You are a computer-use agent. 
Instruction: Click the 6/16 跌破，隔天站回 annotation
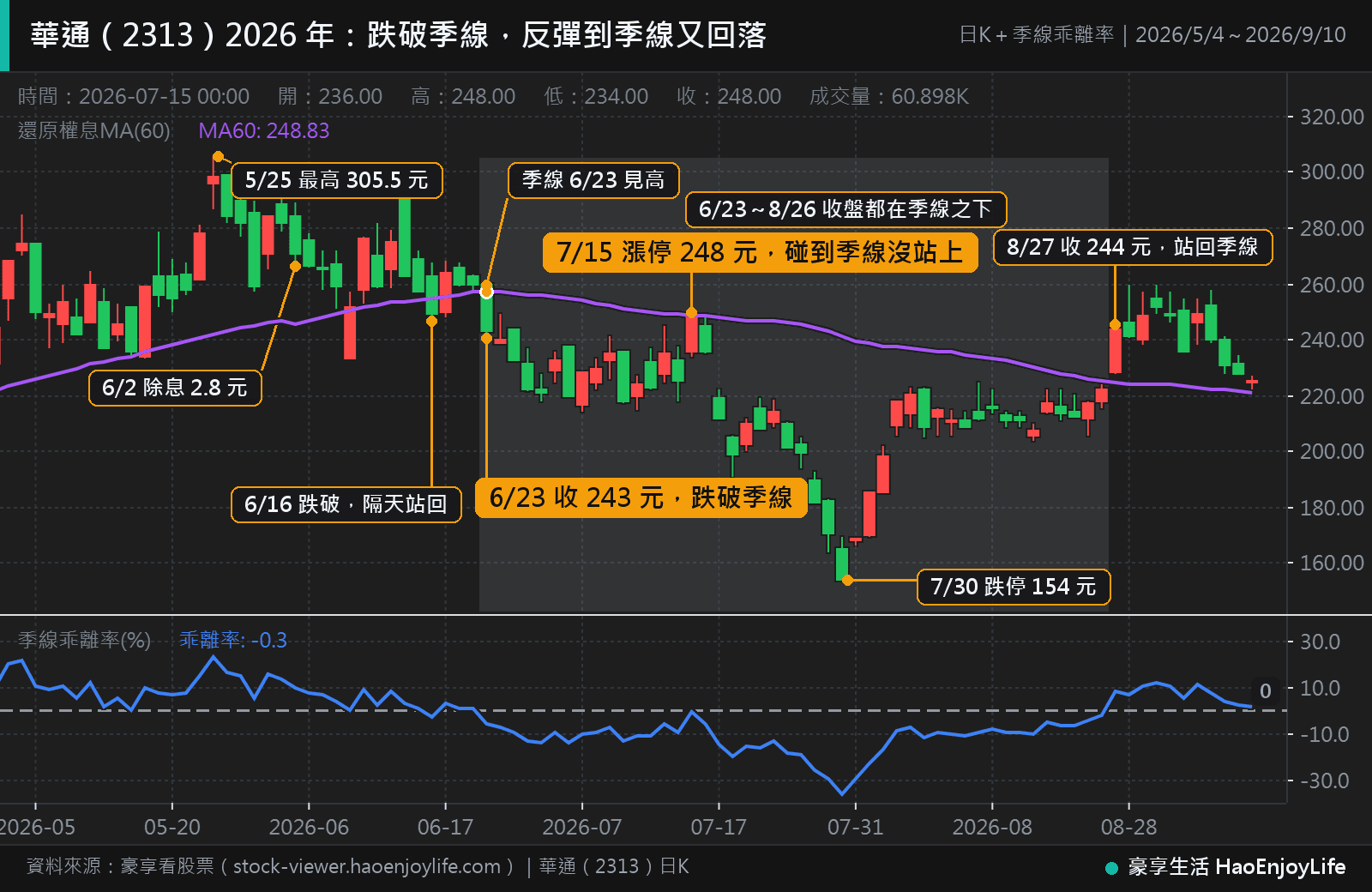(x=346, y=504)
